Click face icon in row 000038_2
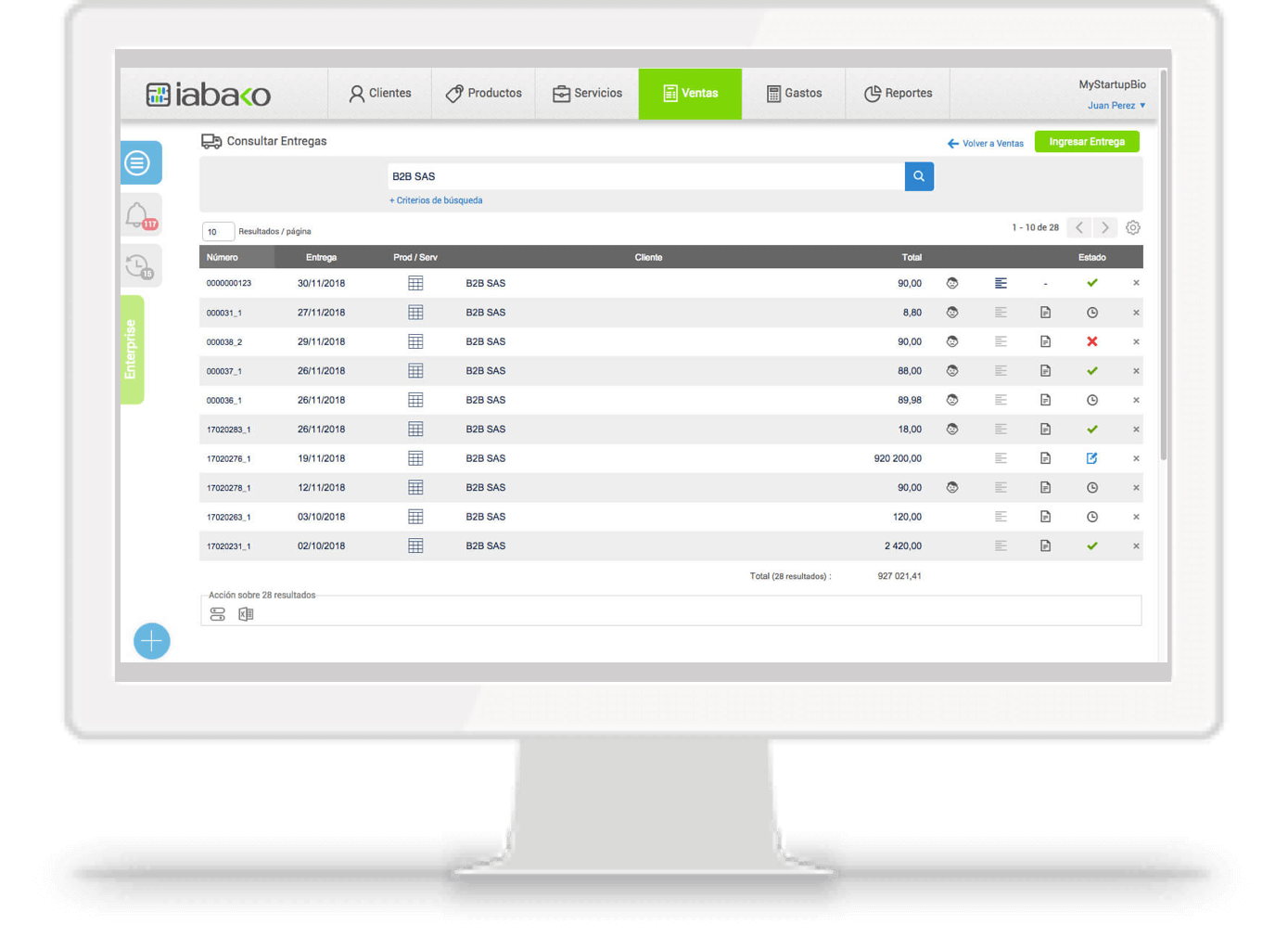The width and height of the screenshot is (1288, 937). (952, 341)
